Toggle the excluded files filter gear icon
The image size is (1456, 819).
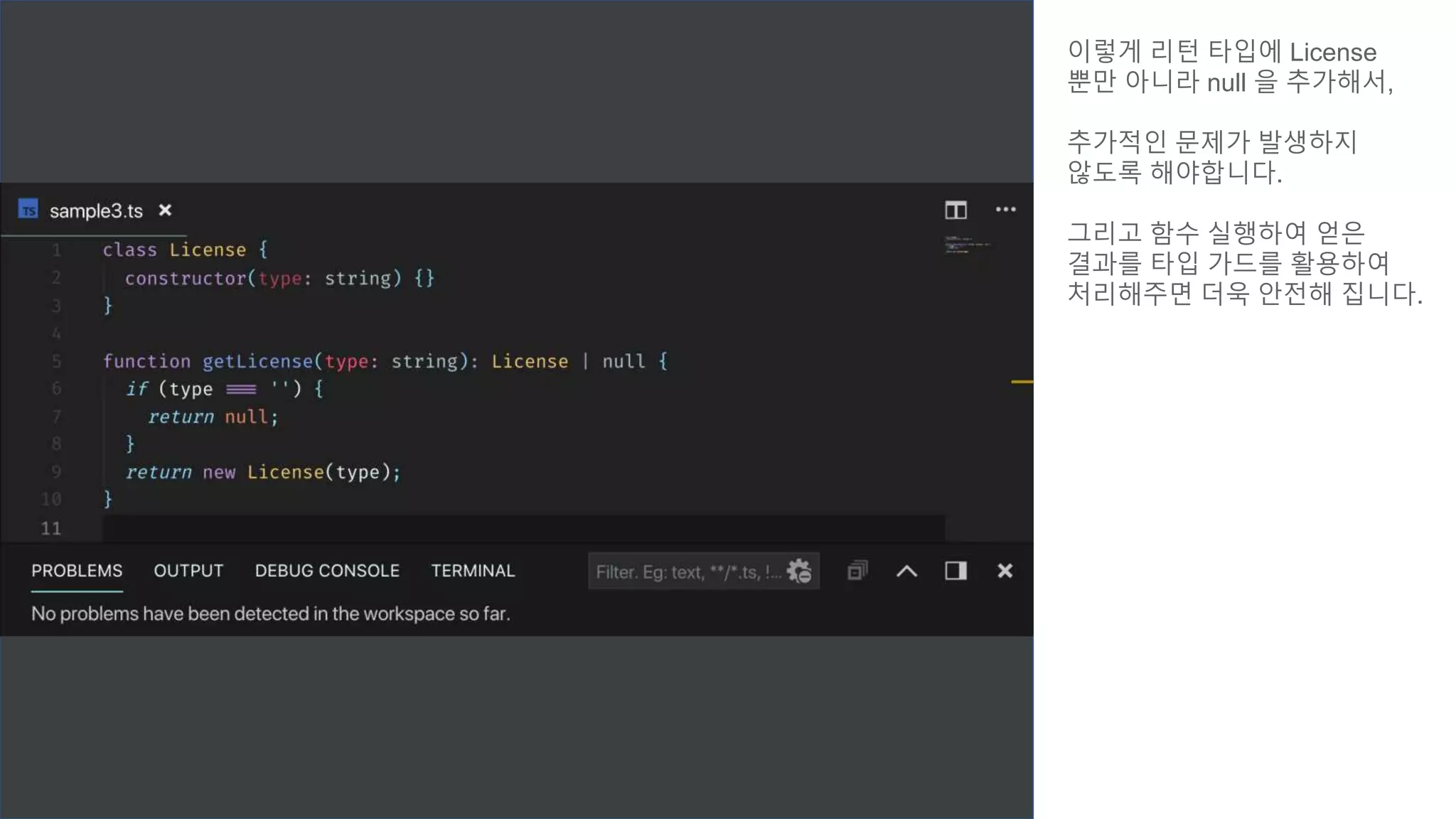tap(799, 571)
